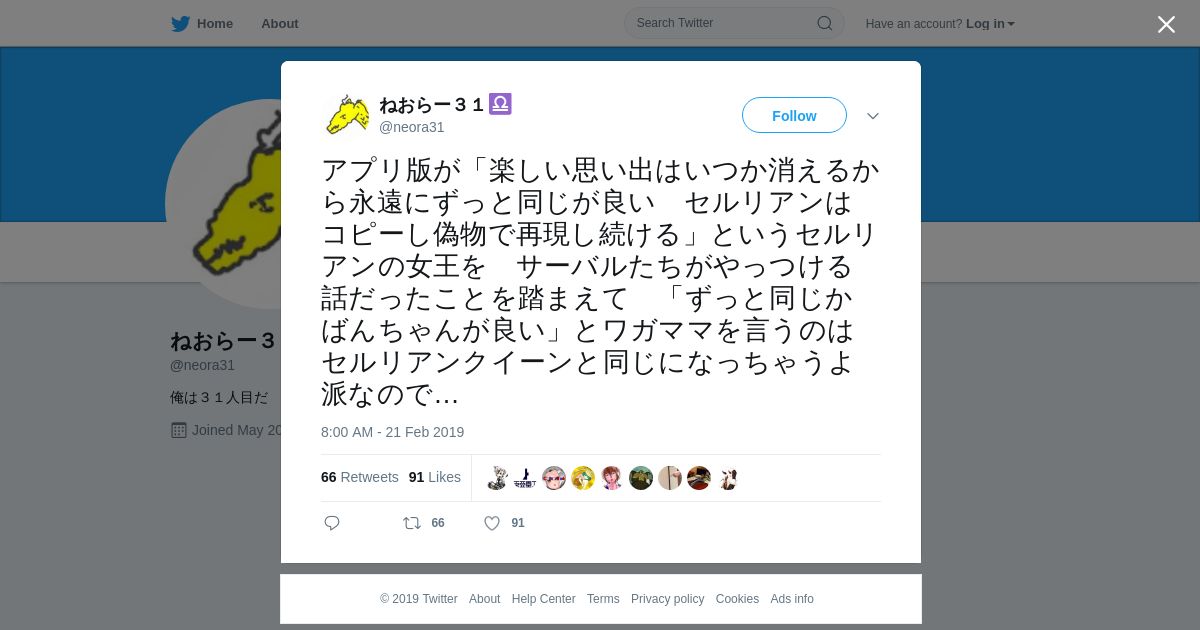Go to Home in top navigation
The image size is (1200, 630).
tap(215, 24)
